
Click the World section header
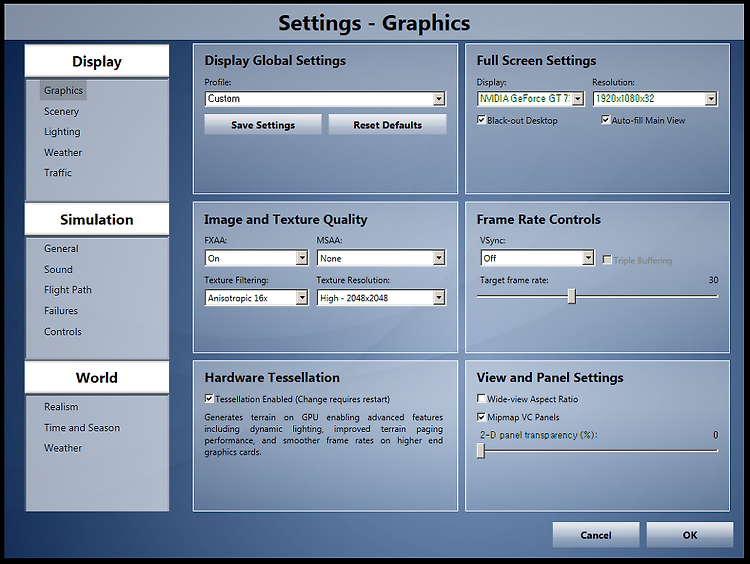coord(97,378)
